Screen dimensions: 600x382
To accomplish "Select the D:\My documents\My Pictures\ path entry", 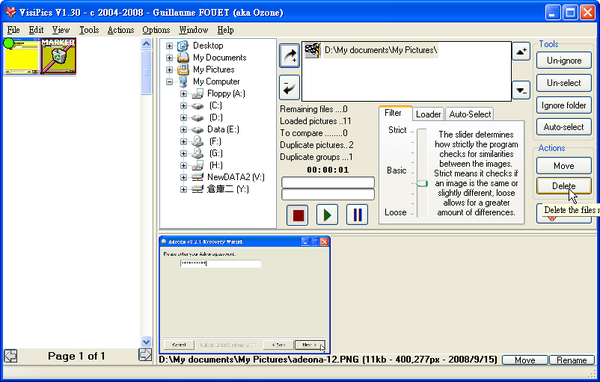I will pyautogui.click(x=380, y=50).
